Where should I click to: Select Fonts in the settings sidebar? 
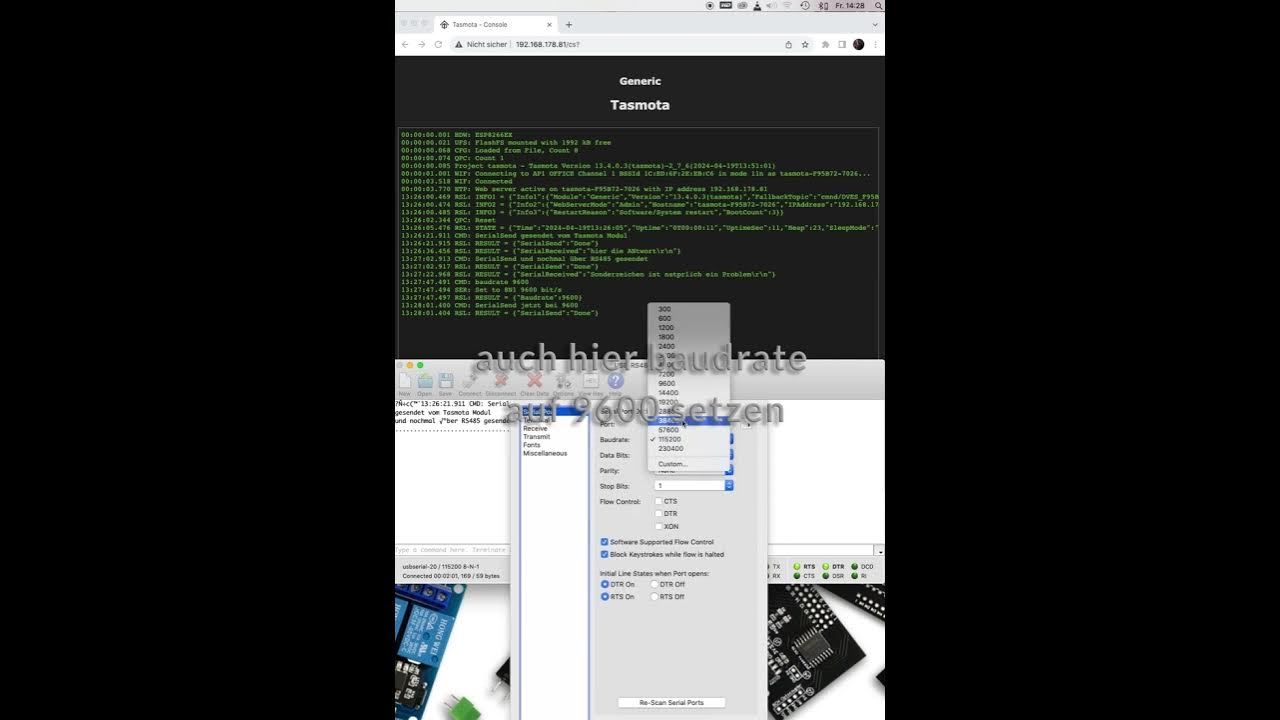(x=531, y=445)
